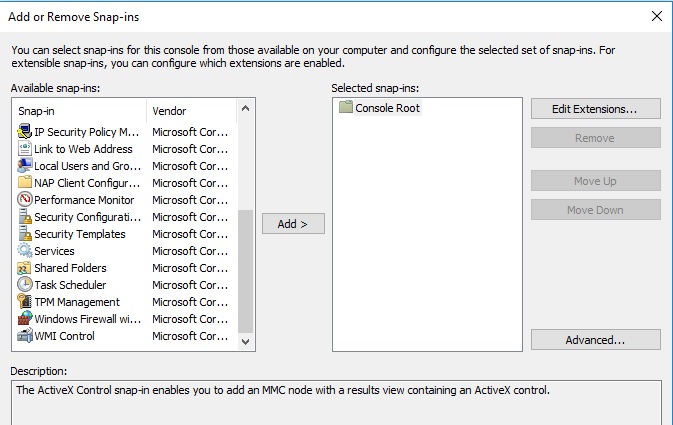Select the TPM Management icon
This screenshot has width=673, height=425.
25,302
